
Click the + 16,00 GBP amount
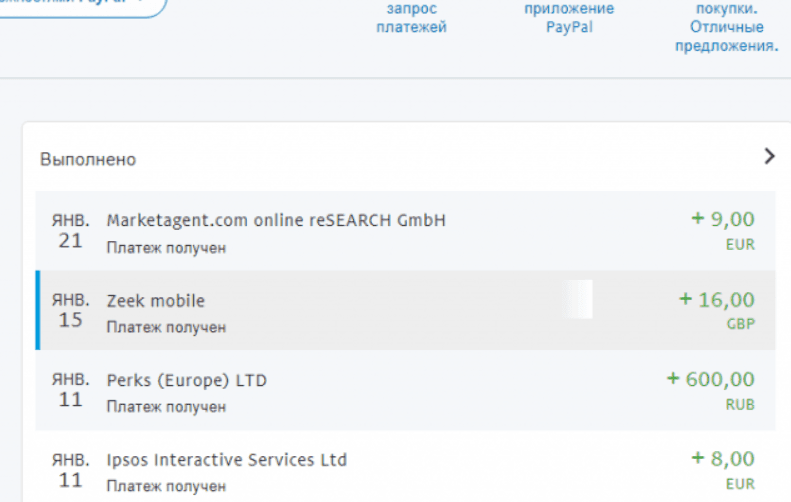coord(716,308)
